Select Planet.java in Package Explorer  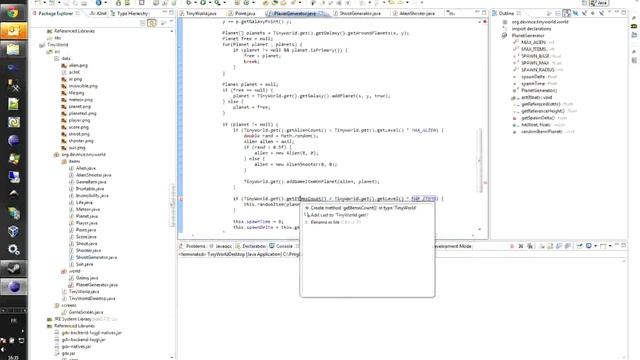tap(83, 216)
